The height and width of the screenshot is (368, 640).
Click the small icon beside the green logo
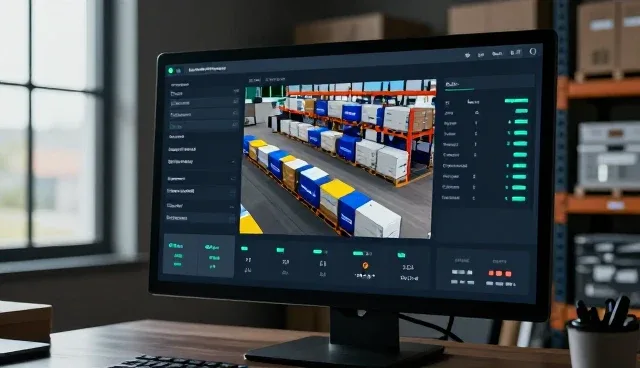(178, 71)
